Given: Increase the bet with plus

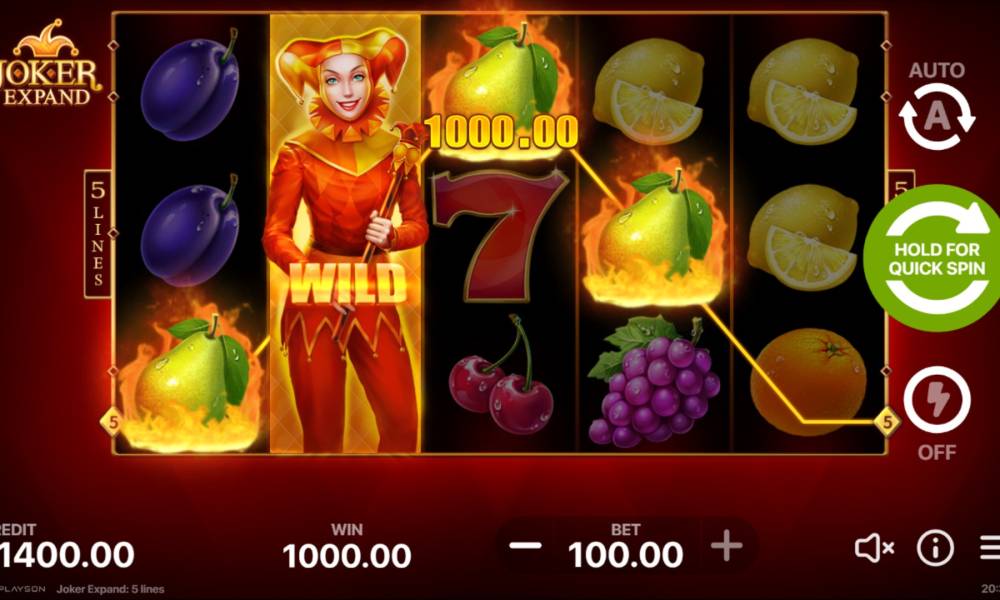Looking at the screenshot, I should [726, 546].
